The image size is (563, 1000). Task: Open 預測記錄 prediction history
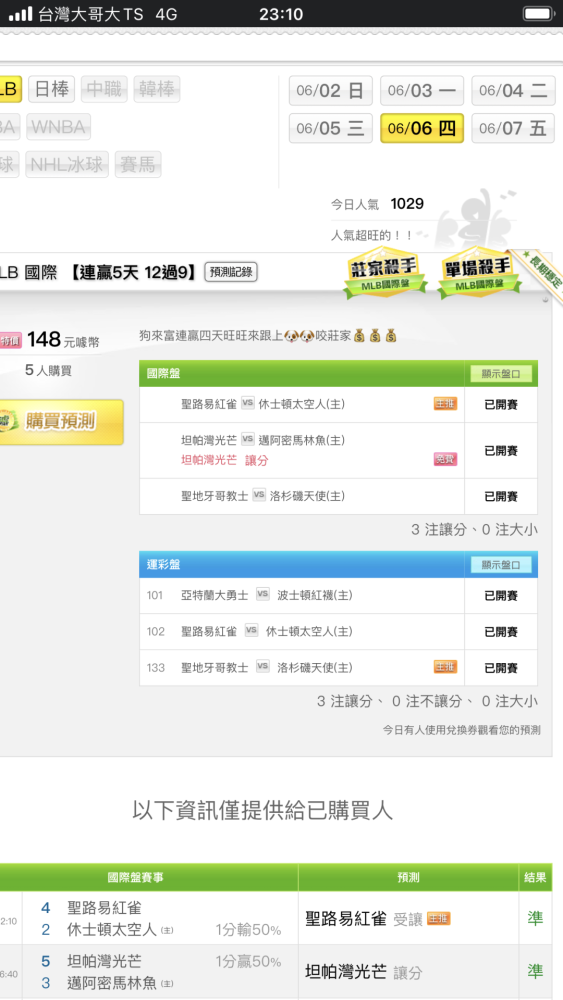point(231,272)
